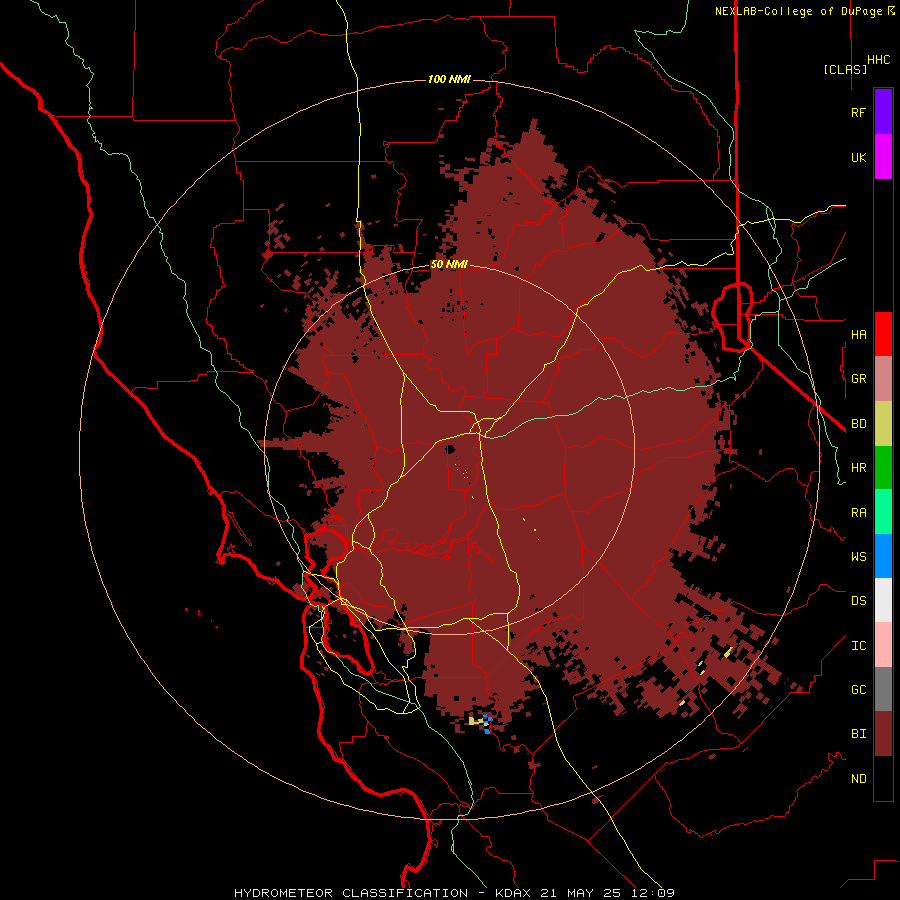900x900 pixels.
Task: Click the UK magenta legend swatch
Action: 883,157
